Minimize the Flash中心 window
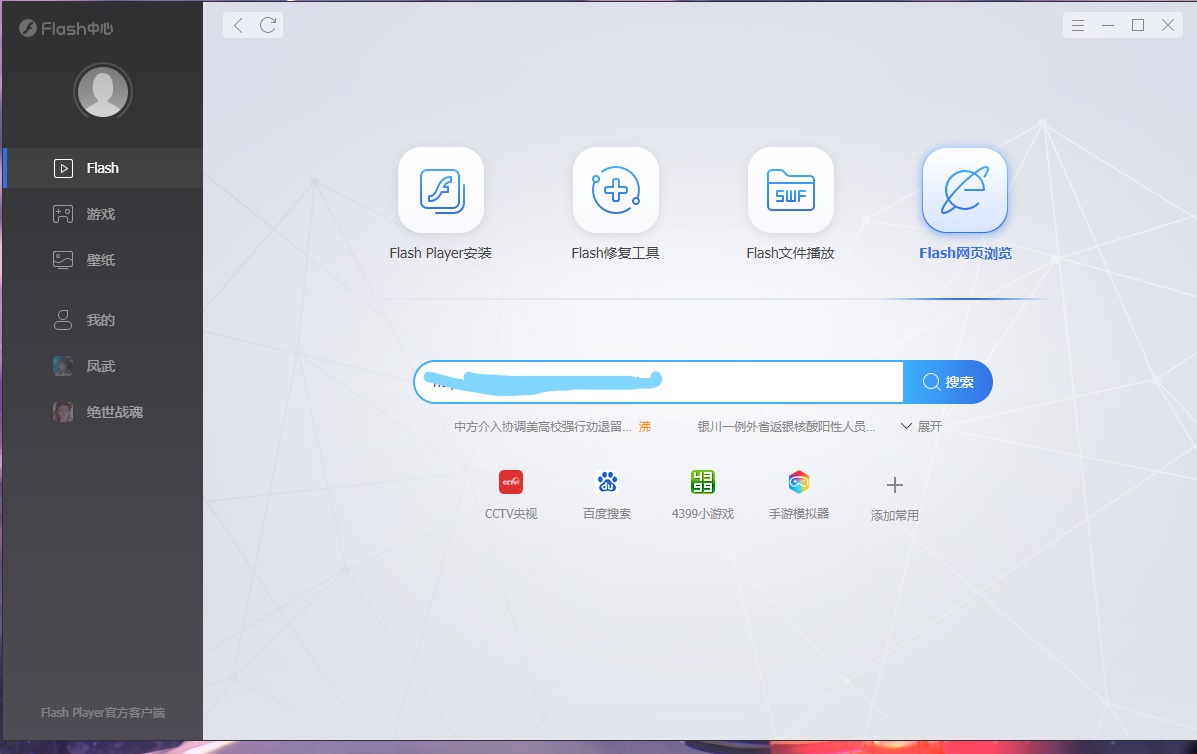Viewport: 1197px width, 754px height. click(1108, 25)
